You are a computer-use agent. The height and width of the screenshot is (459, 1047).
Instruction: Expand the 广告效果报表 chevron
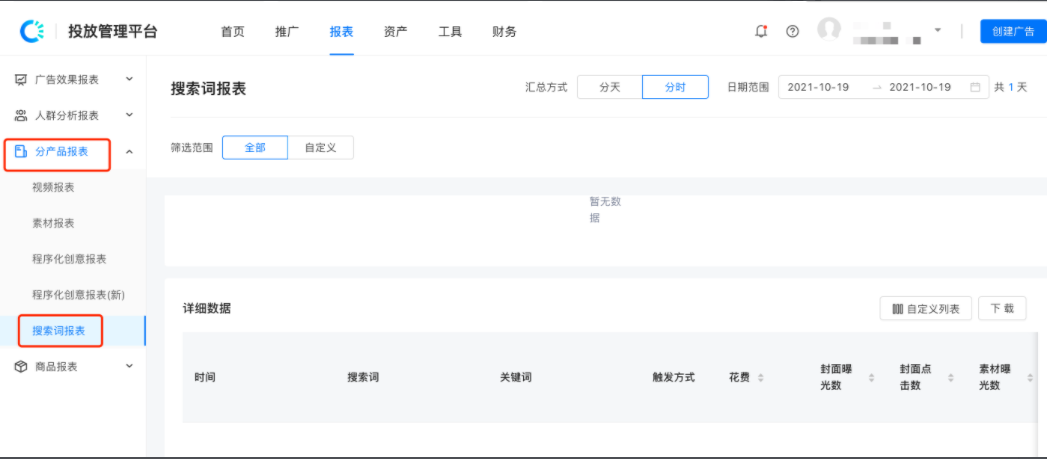click(130, 79)
